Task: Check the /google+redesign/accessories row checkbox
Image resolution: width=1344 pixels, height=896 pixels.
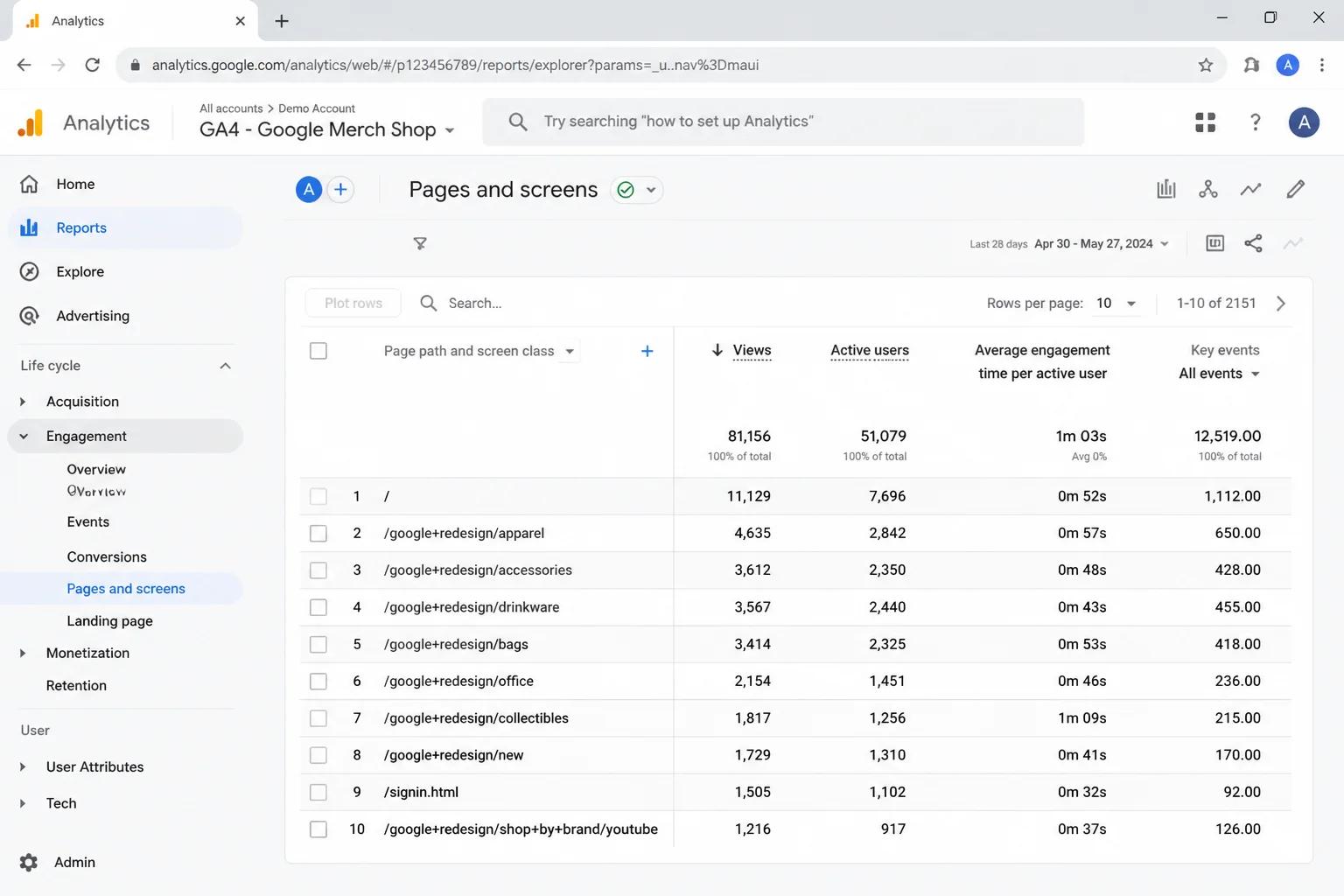Action: pyautogui.click(x=318, y=570)
